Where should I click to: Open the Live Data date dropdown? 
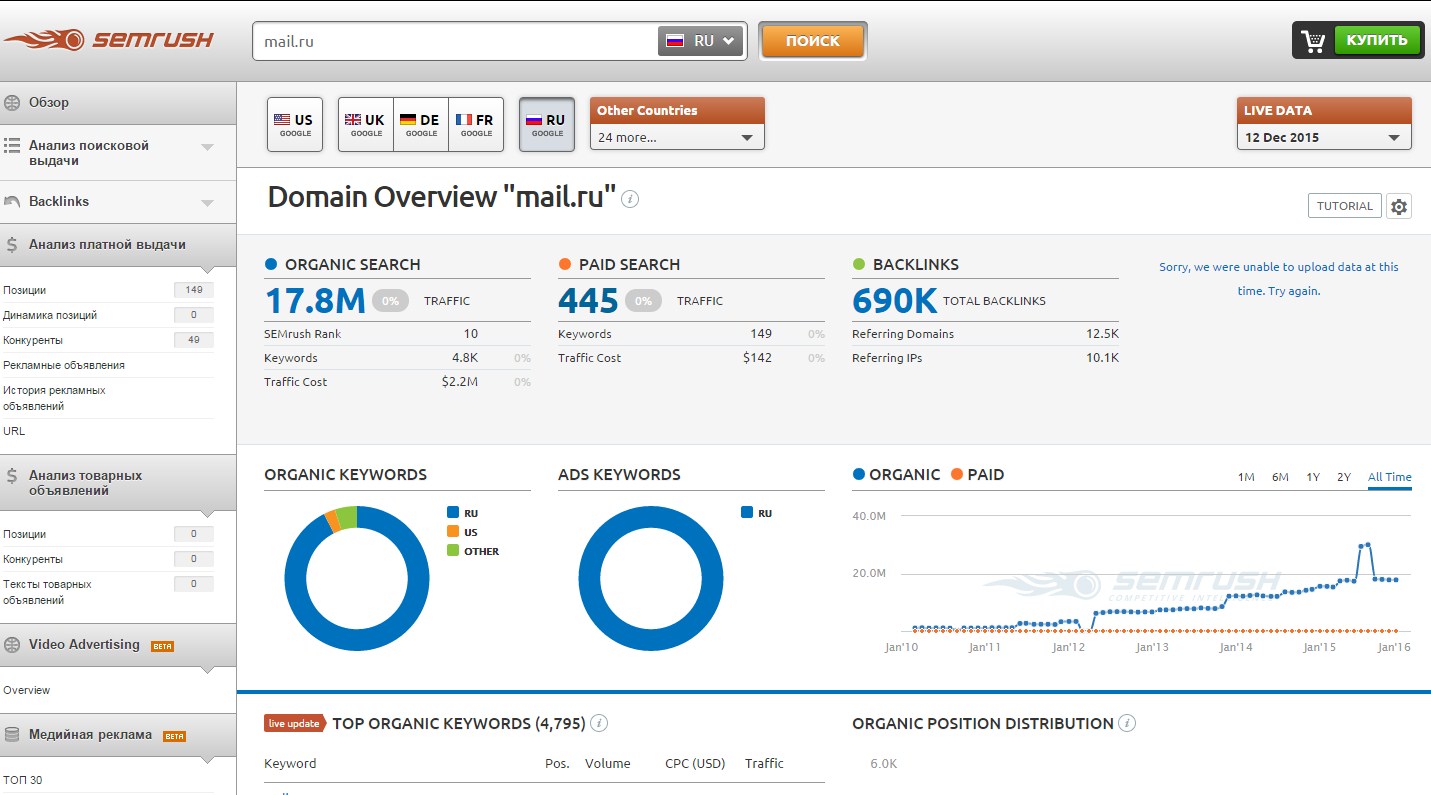[1324, 137]
